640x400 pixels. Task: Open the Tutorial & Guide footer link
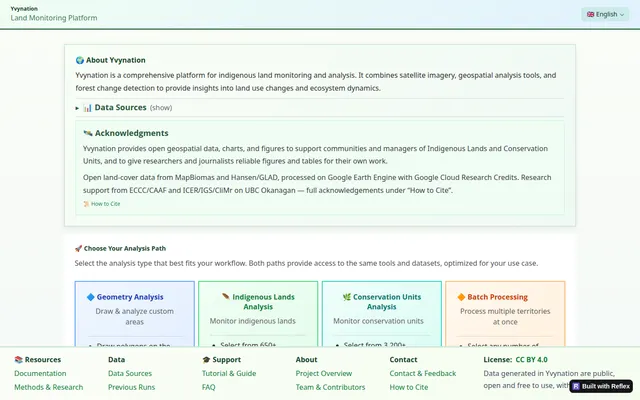point(229,373)
